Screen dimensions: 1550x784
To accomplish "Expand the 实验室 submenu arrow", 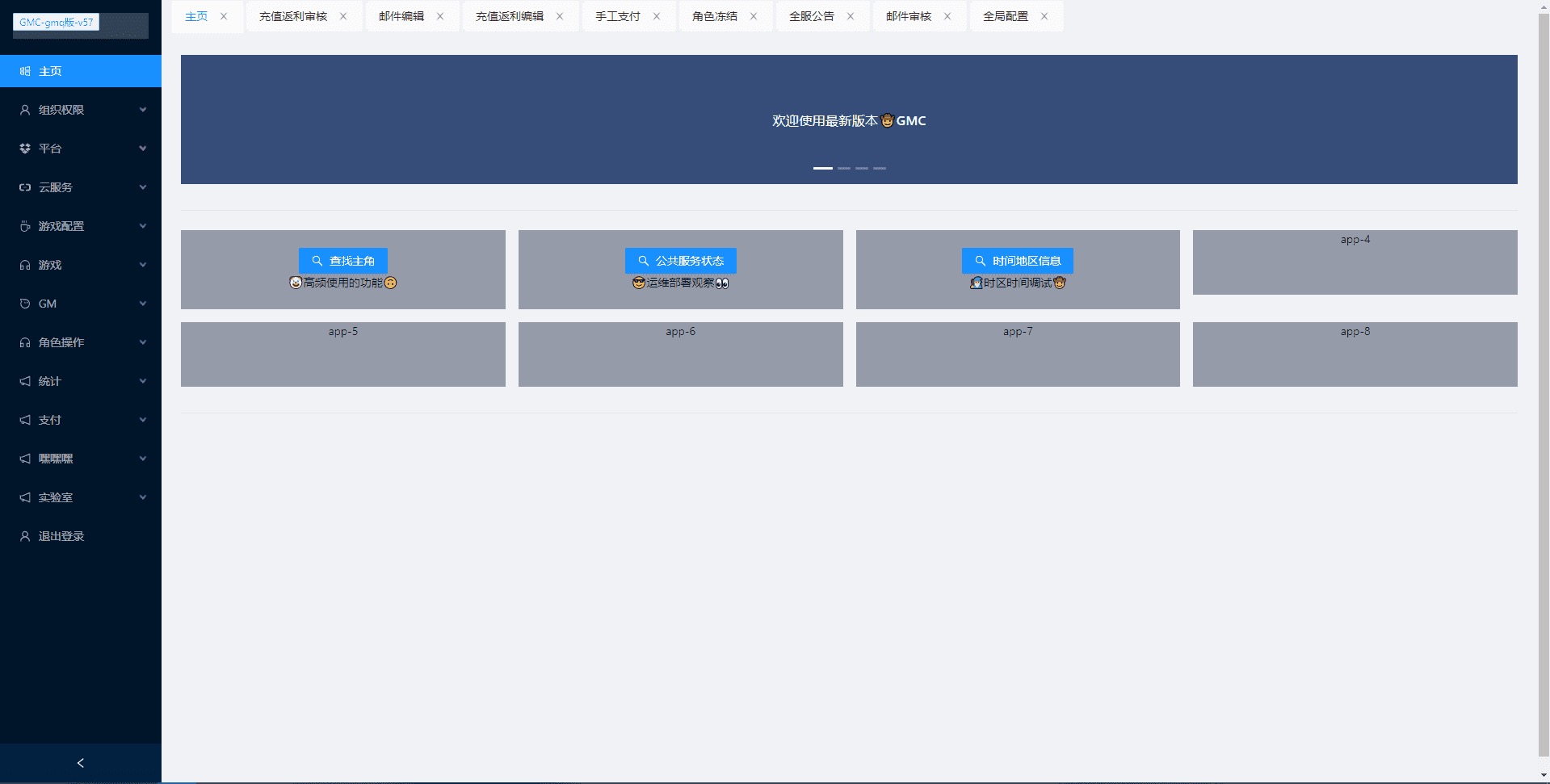I will (143, 497).
